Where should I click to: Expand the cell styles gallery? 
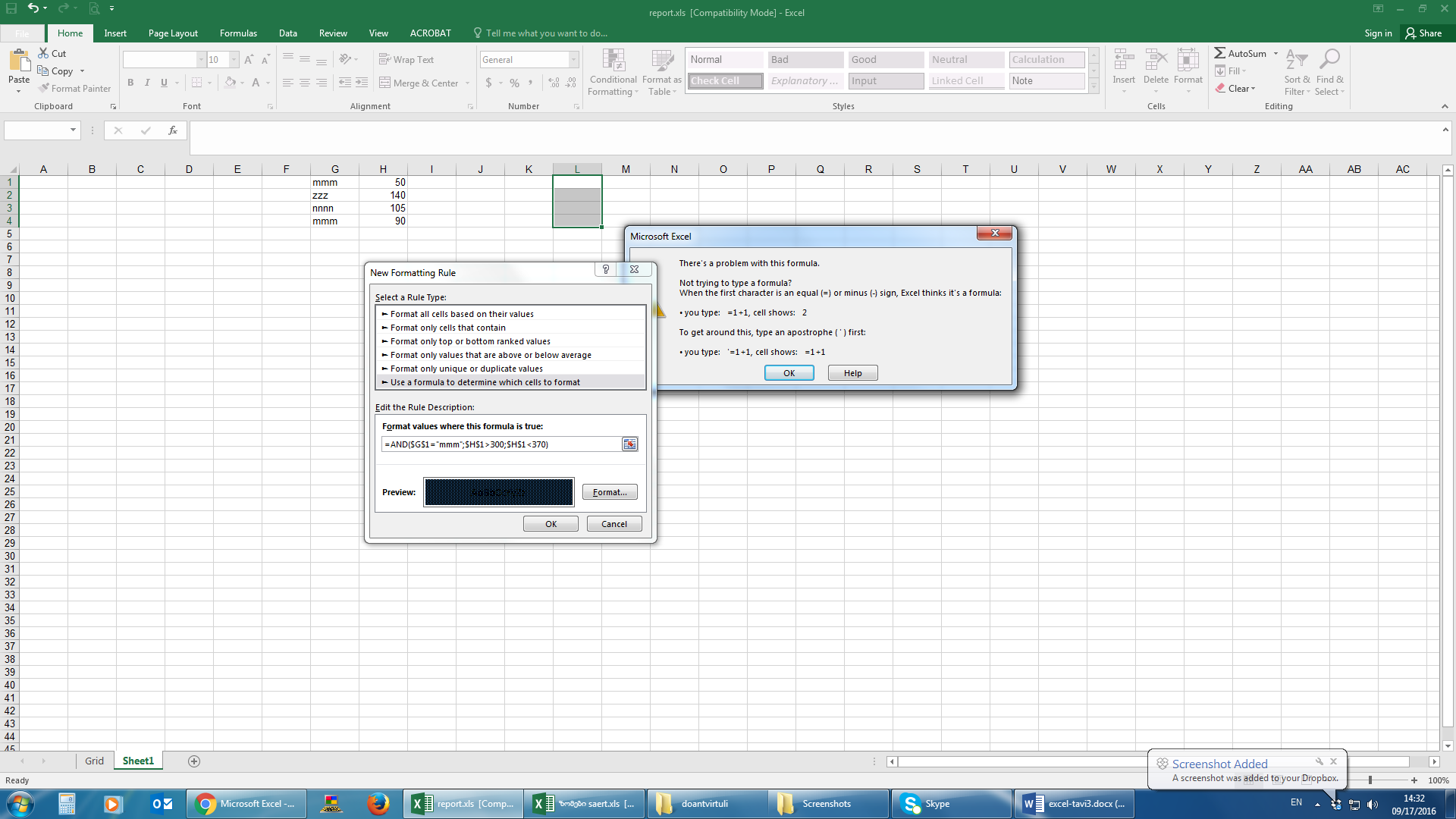[1094, 87]
